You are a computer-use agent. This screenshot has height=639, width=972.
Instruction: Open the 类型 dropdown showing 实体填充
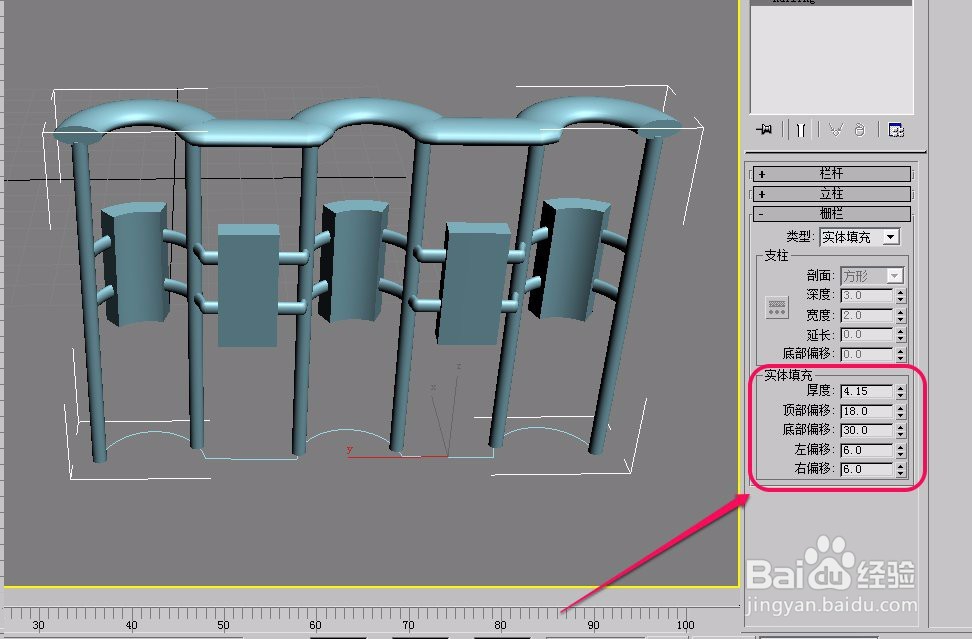(x=860, y=237)
